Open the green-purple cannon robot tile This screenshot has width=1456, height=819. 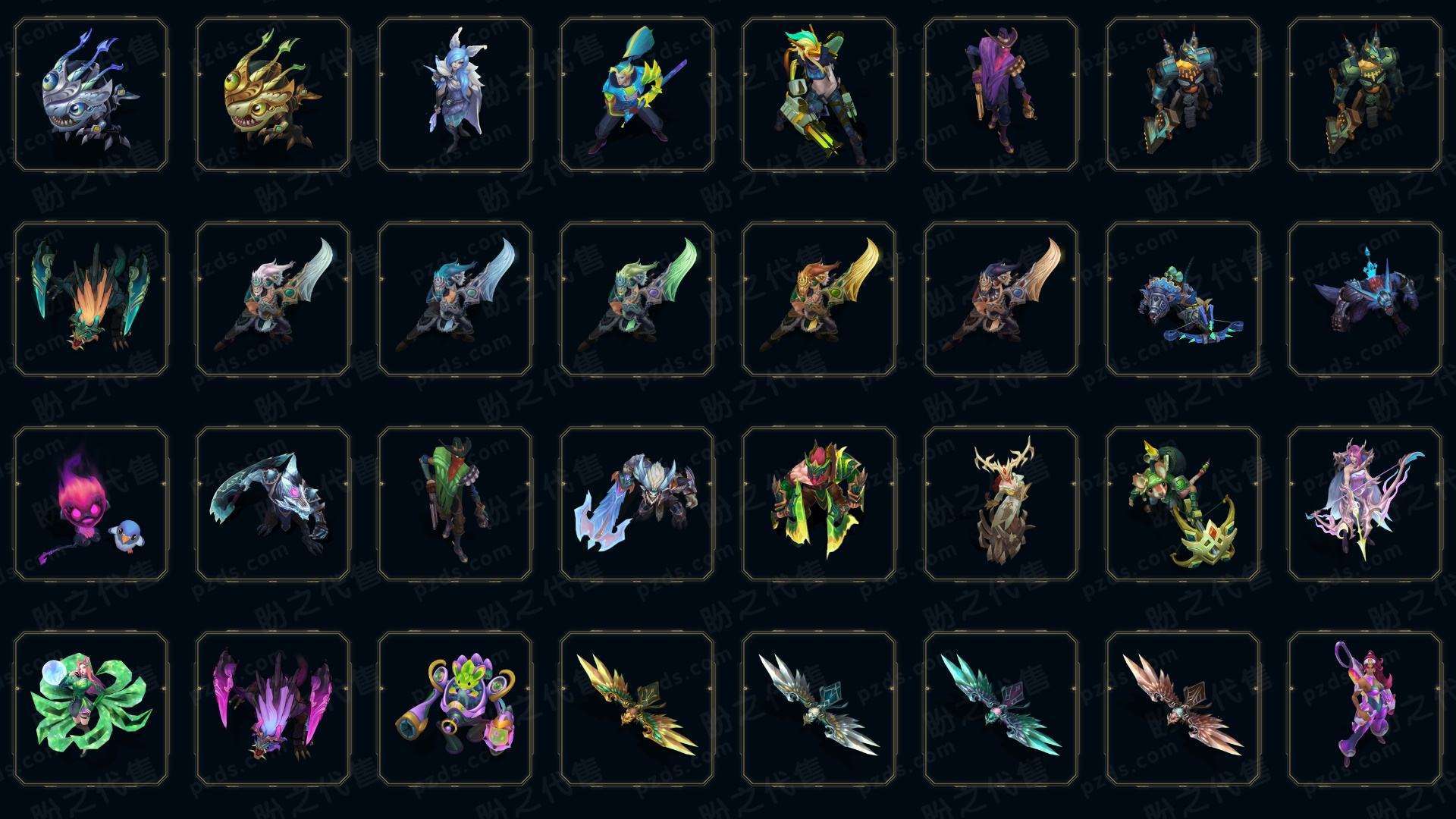pyautogui.click(x=455, y=709)
